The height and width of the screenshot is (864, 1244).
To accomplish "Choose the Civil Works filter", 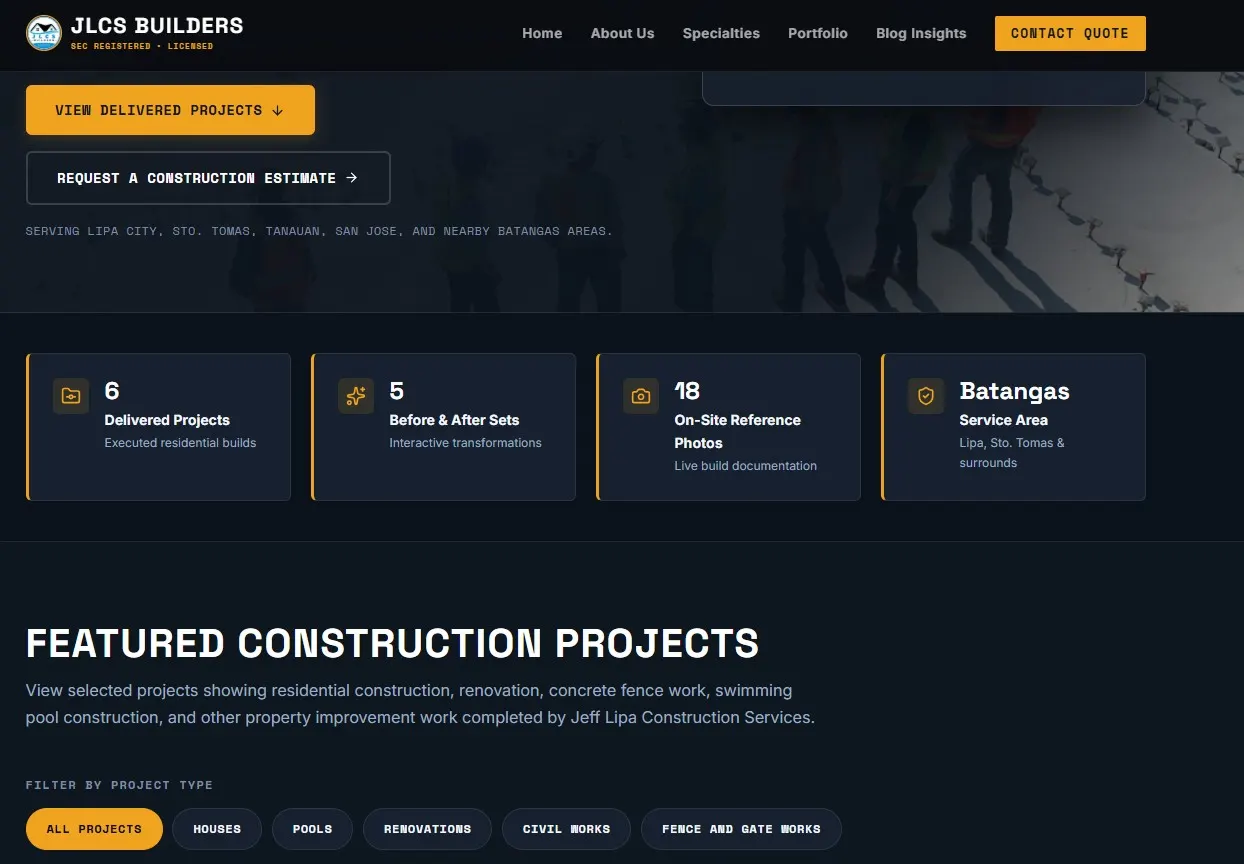I will coord(566,829).
